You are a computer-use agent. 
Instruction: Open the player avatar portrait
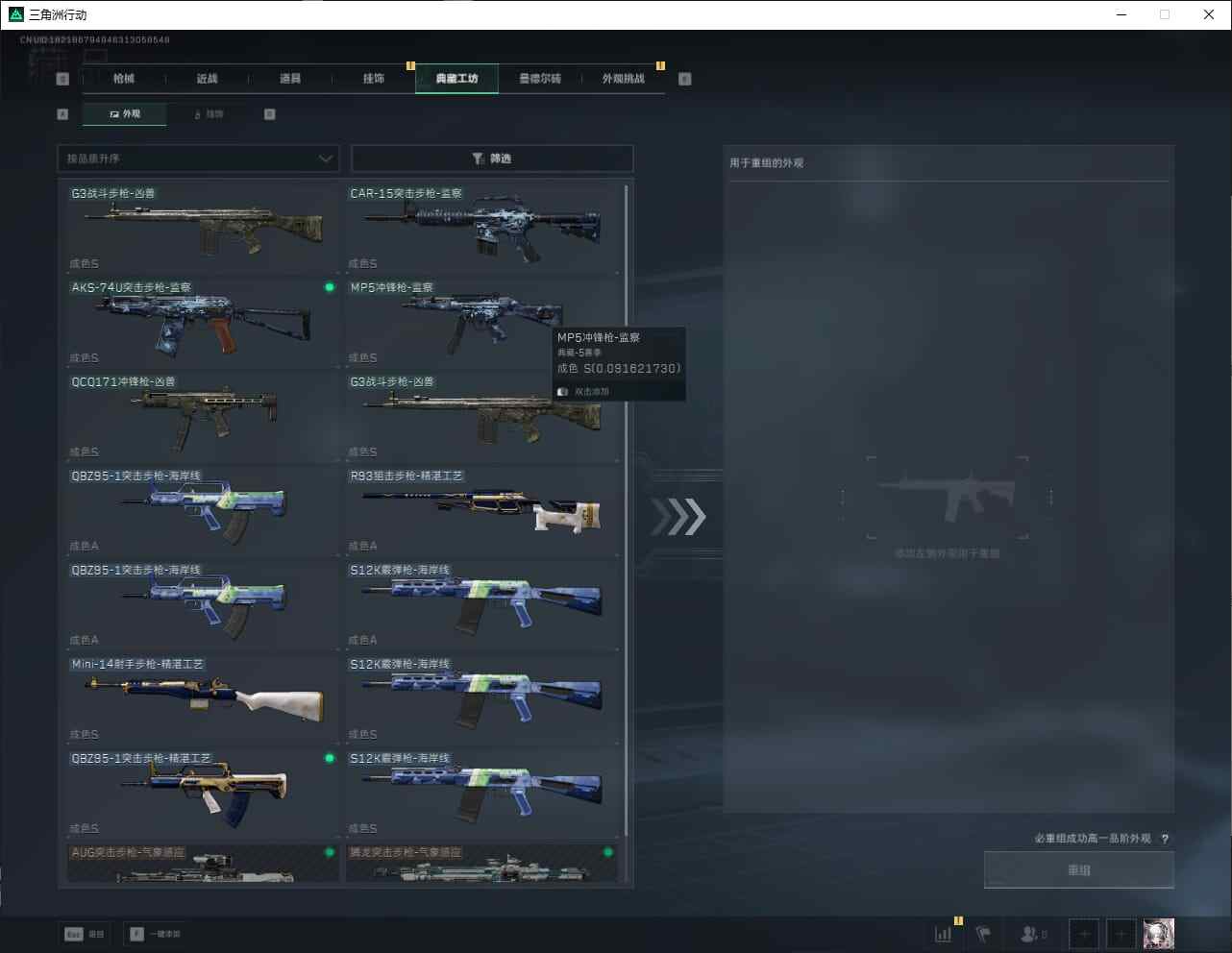click(x=1159, y=934)
